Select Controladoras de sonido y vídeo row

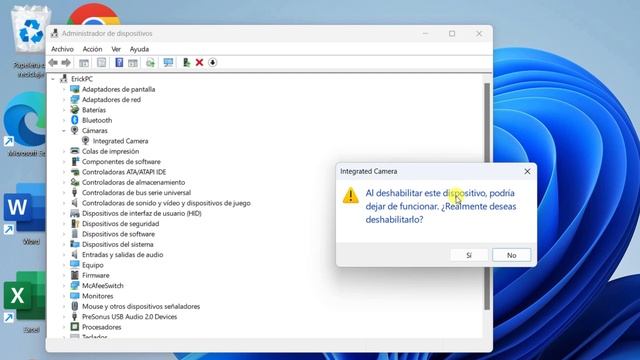(166, 203)
